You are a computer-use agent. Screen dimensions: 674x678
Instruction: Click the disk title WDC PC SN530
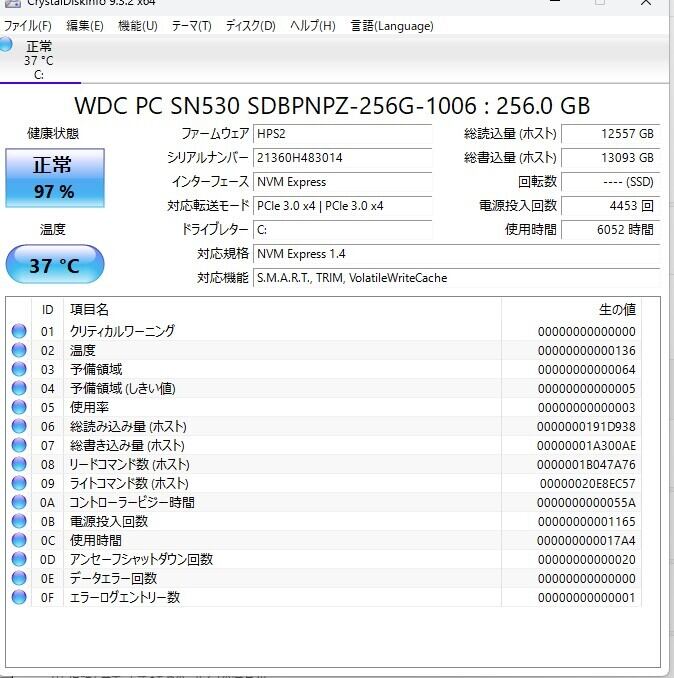[332, 106]
